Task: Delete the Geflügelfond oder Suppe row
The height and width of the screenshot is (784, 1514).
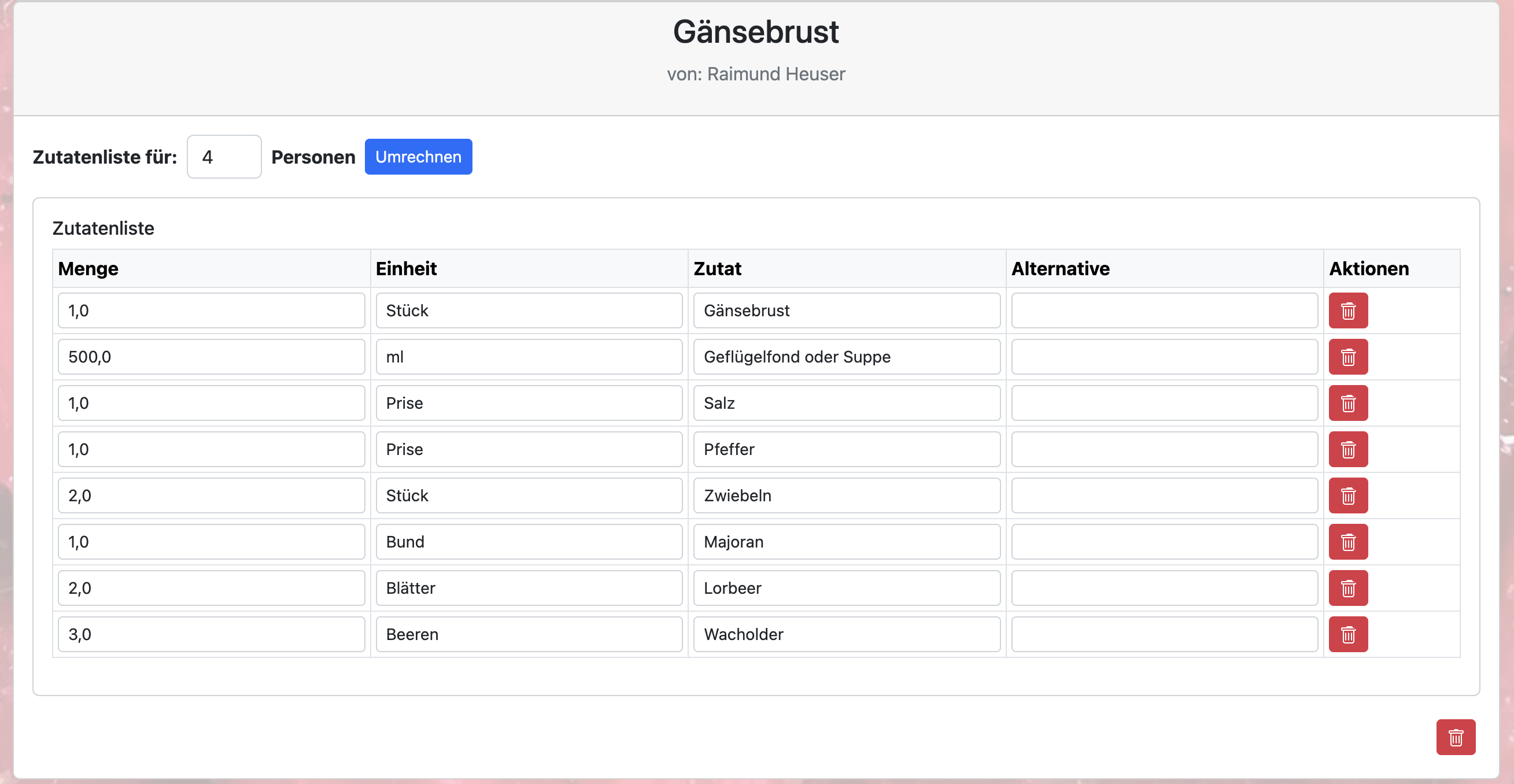Action: coord(1347,357)
